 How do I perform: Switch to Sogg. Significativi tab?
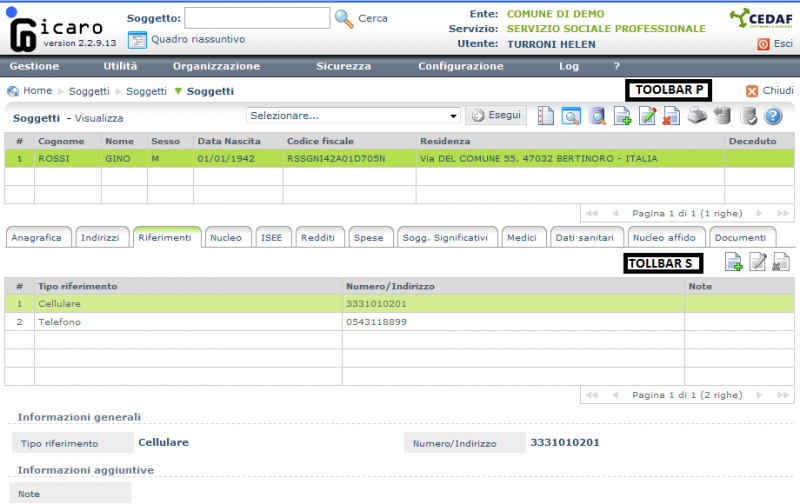(x=447, y=237)
